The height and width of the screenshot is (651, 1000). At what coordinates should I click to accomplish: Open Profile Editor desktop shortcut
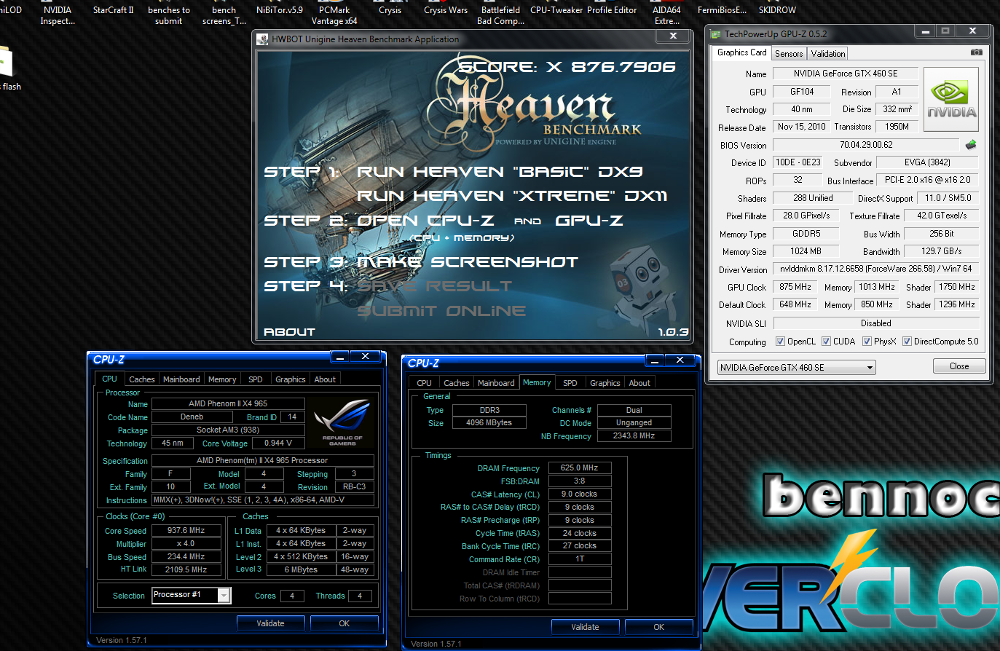(612, 10)
